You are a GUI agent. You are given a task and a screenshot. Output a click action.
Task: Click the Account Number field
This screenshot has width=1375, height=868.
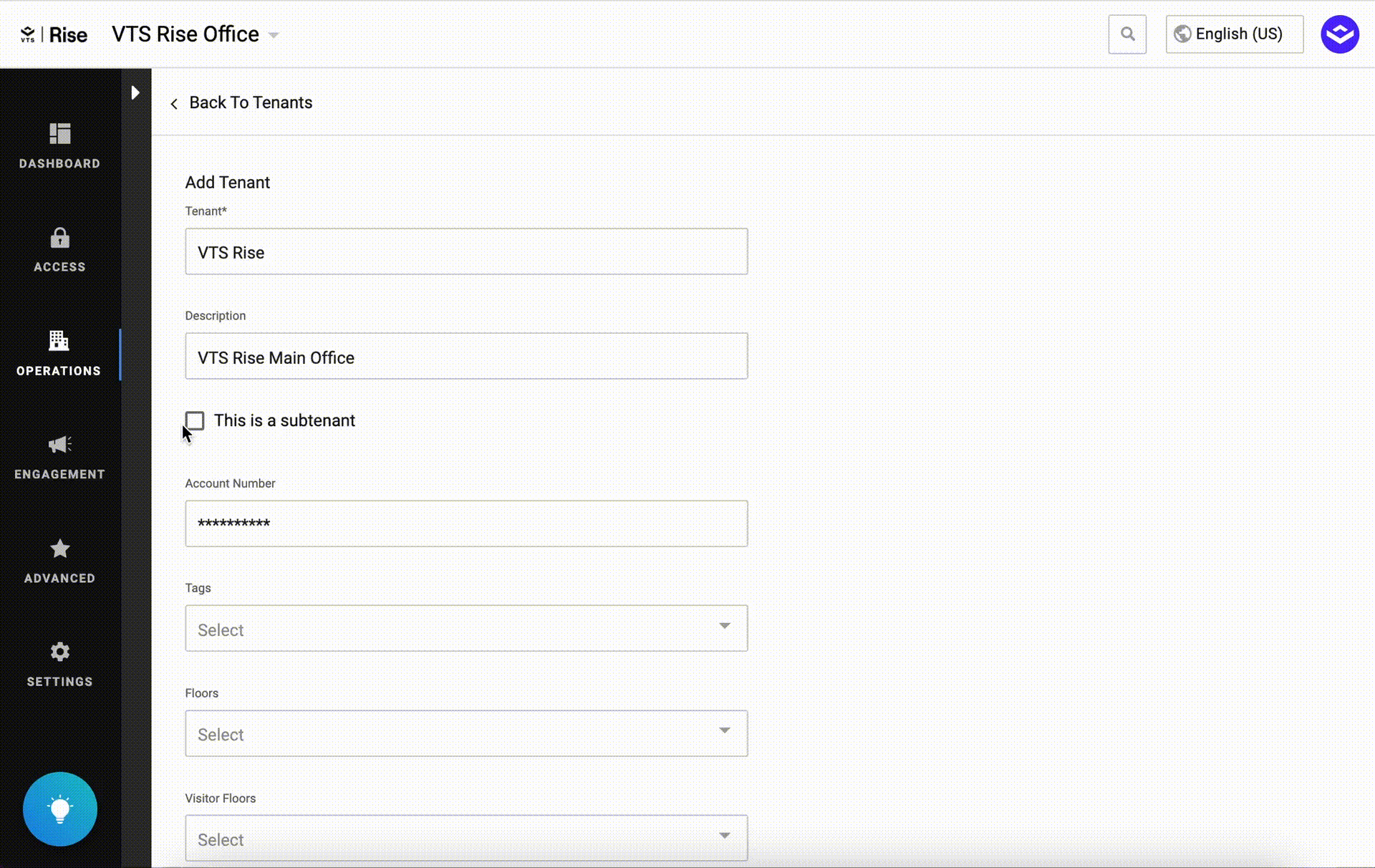(466, 524)
